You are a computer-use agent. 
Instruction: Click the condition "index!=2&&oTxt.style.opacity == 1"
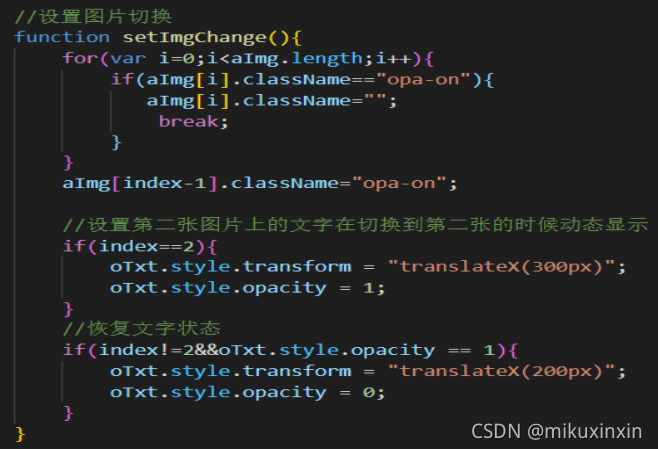tap(297, 350)
